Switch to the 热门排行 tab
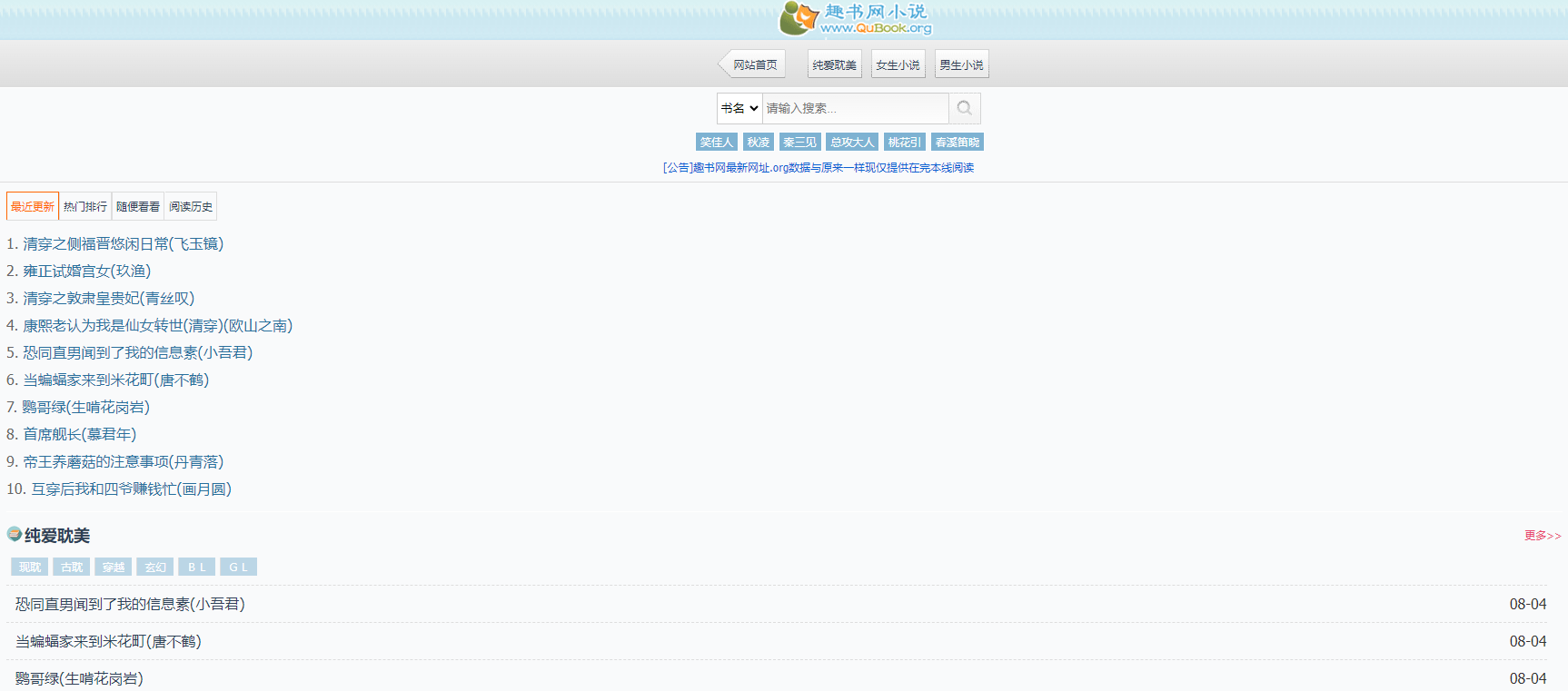This screenshot has width=1568, height=691. coord(85,206)
